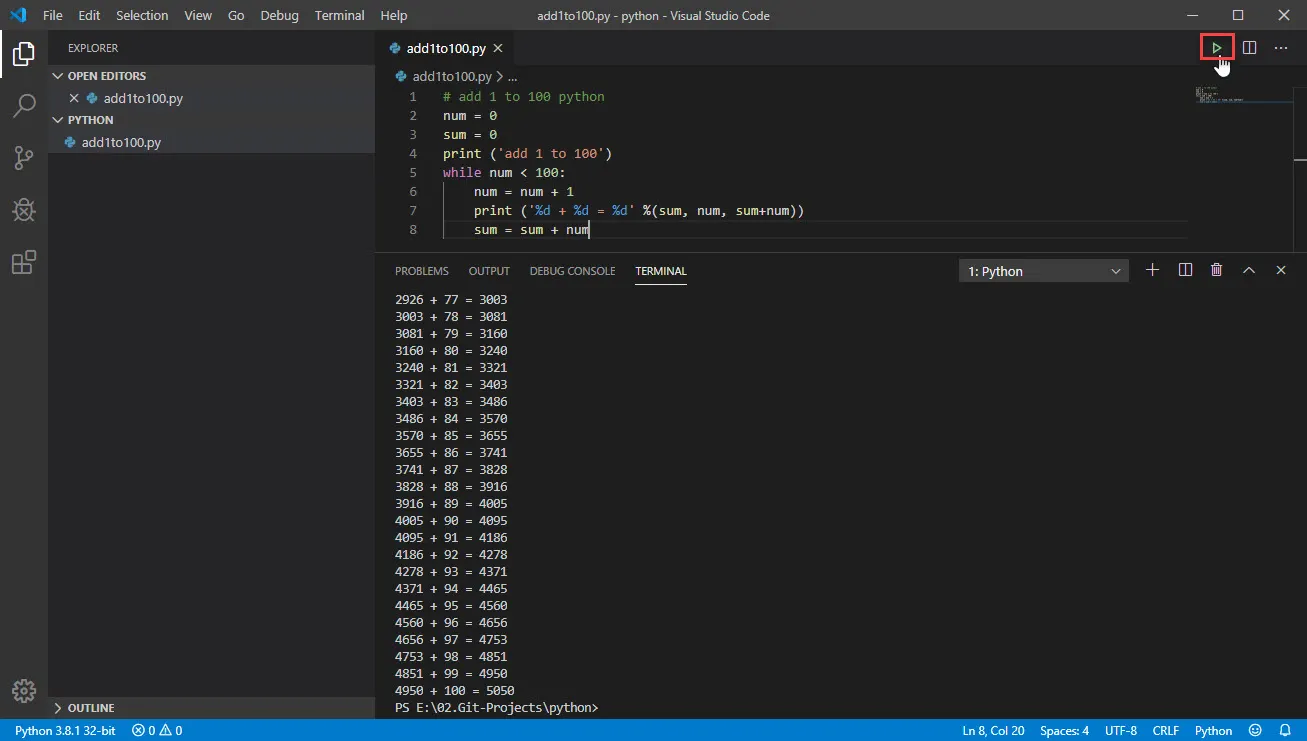
Task: Open add1to100.py in the PYTHON folder
Action: [x=121, y=142]
